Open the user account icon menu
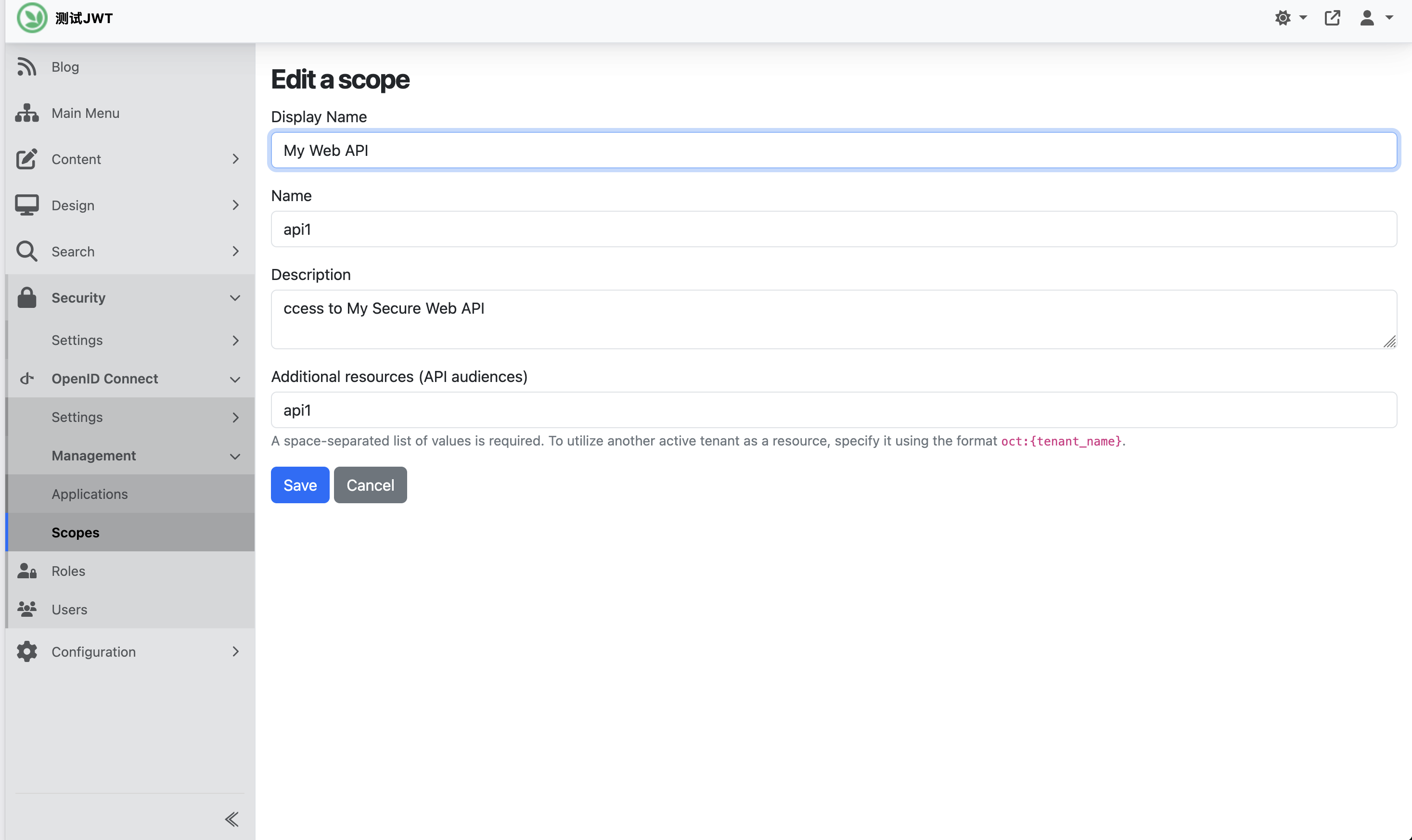This screenshot has height=840, width=1412. coord(1367,17)
